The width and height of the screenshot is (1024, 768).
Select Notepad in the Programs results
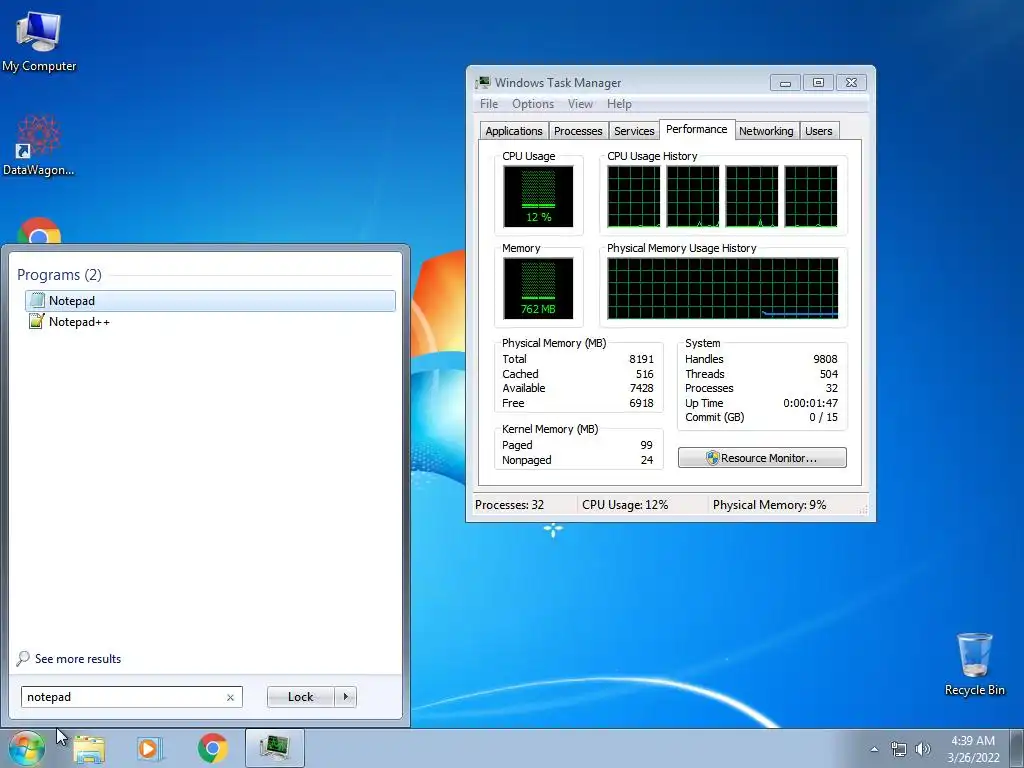coord(210,300)
